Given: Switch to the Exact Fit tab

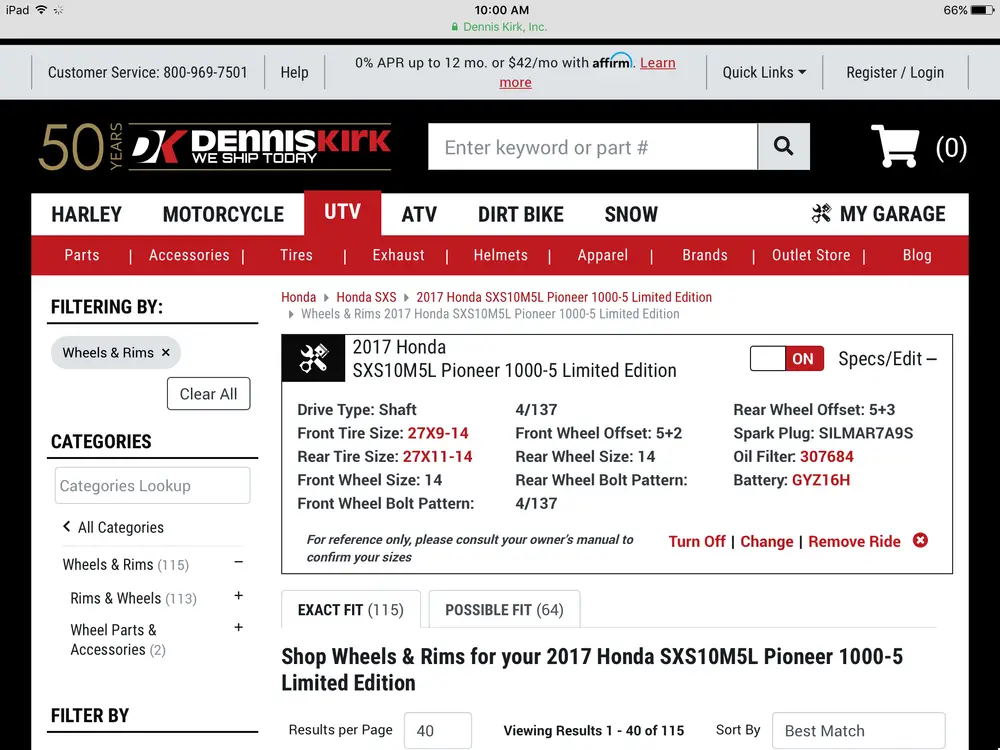Looking at the screenshot, I should coord(351,610).
